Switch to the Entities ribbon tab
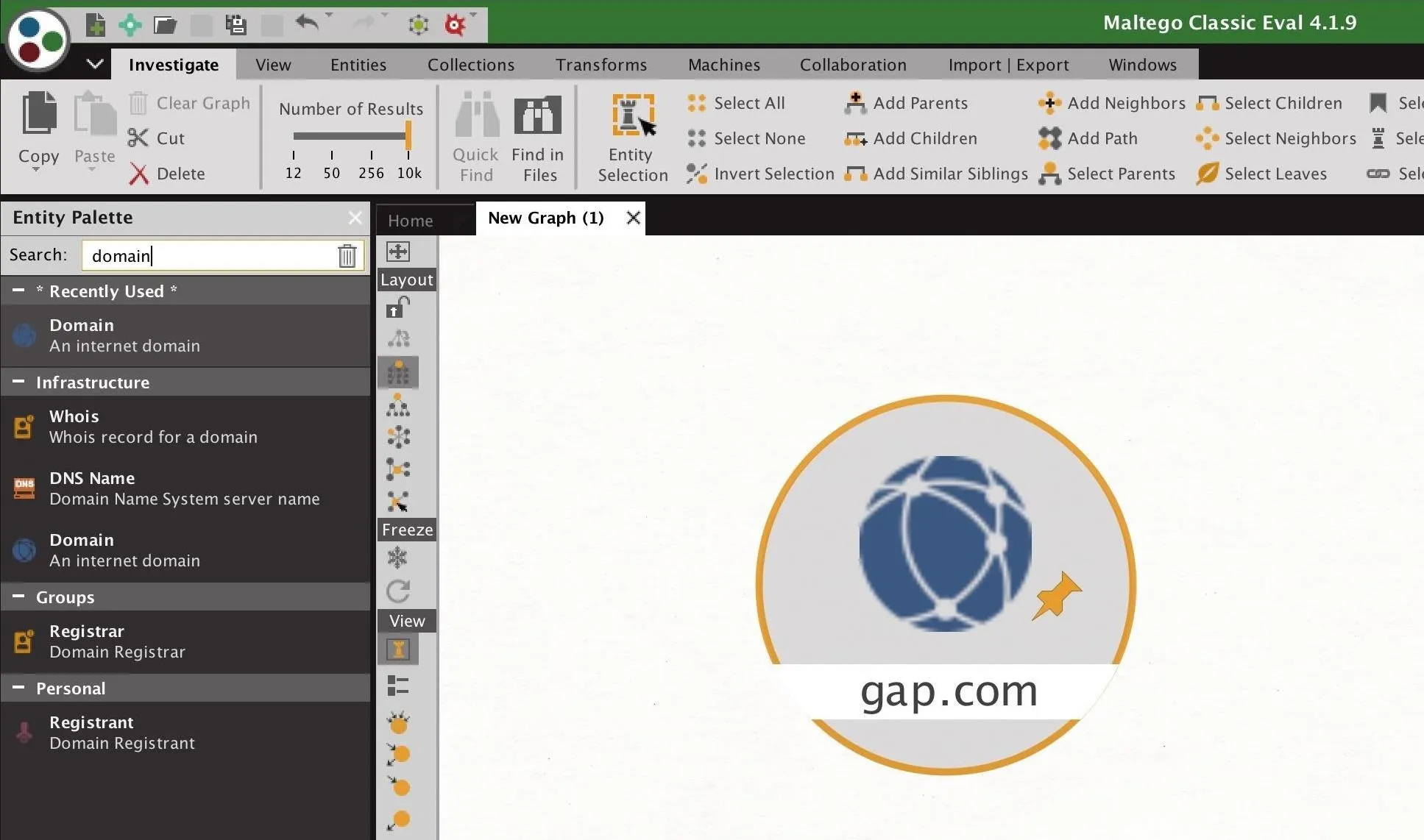The width and height of the screenshot is (1424, 840). pyautogui.click(x=358, y=65)
